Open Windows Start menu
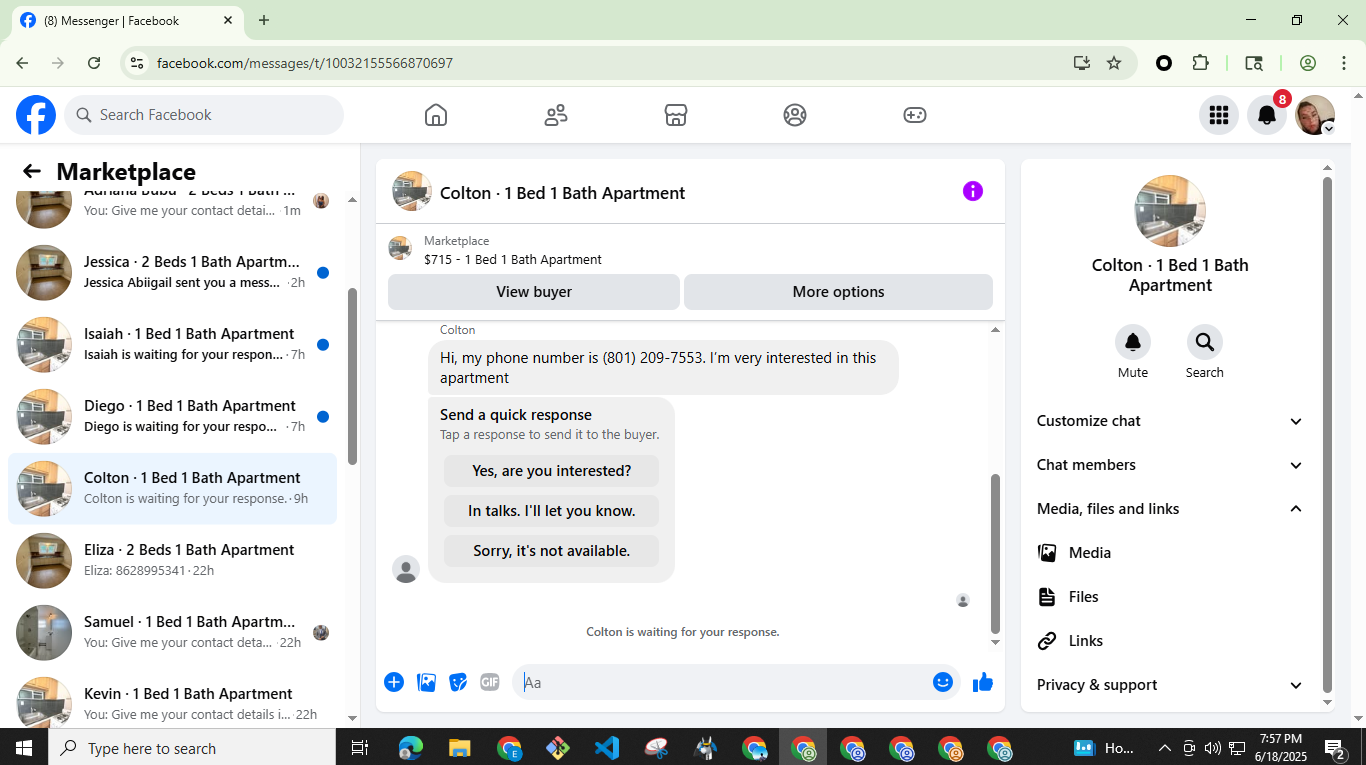The height and width of the screenshot is (765, 1366). 24,748
